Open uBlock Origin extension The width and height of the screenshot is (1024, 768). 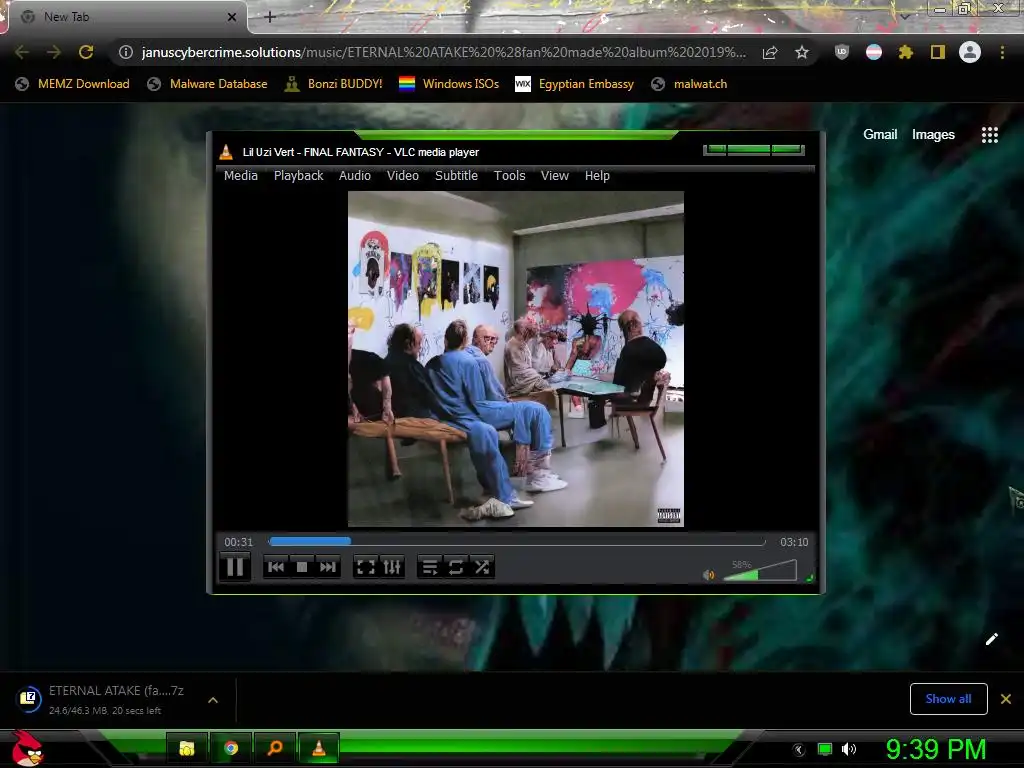pos(842,52)
